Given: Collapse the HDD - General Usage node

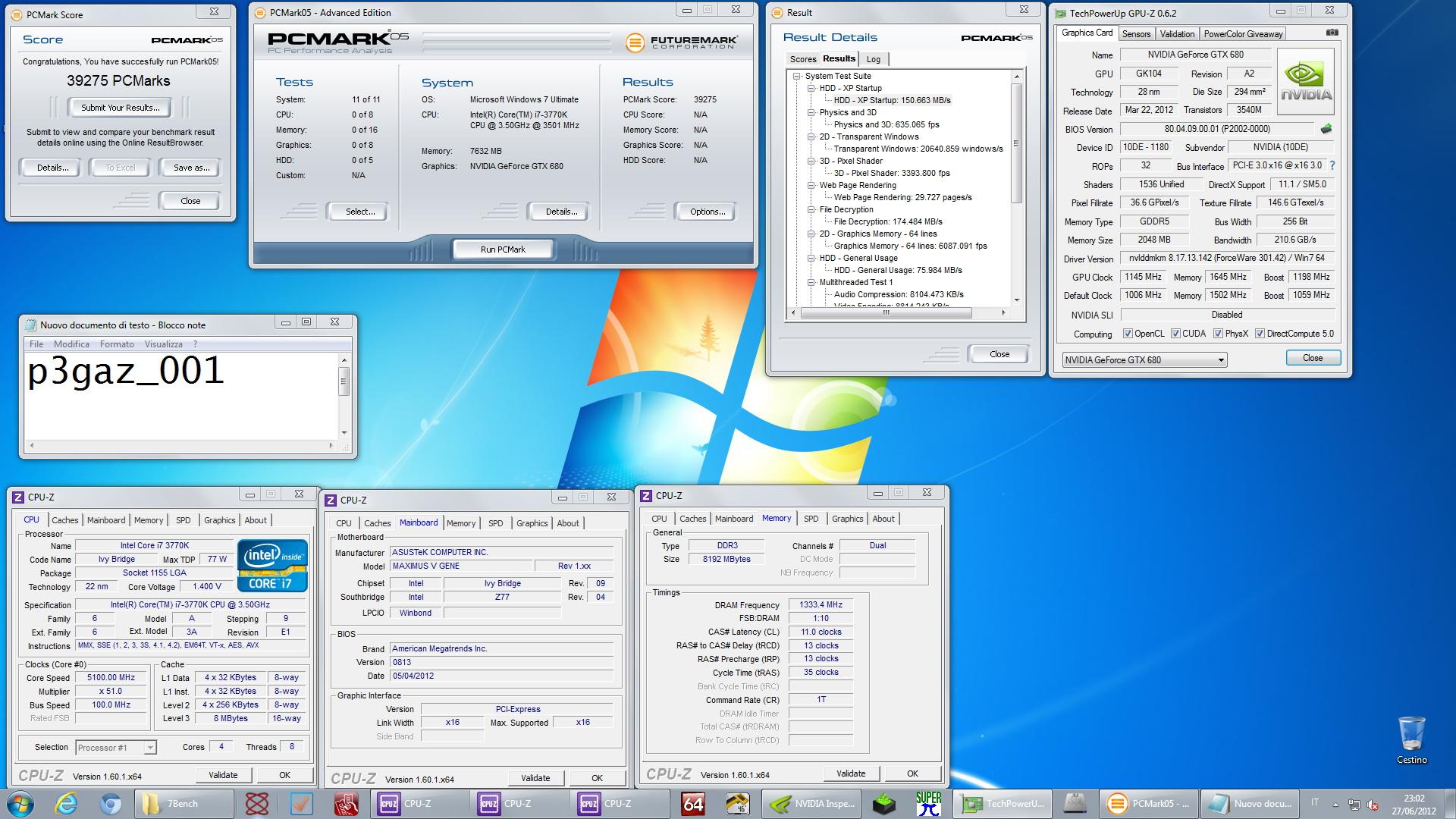Looking at the screenshot, I should click(x=811, y=258).
